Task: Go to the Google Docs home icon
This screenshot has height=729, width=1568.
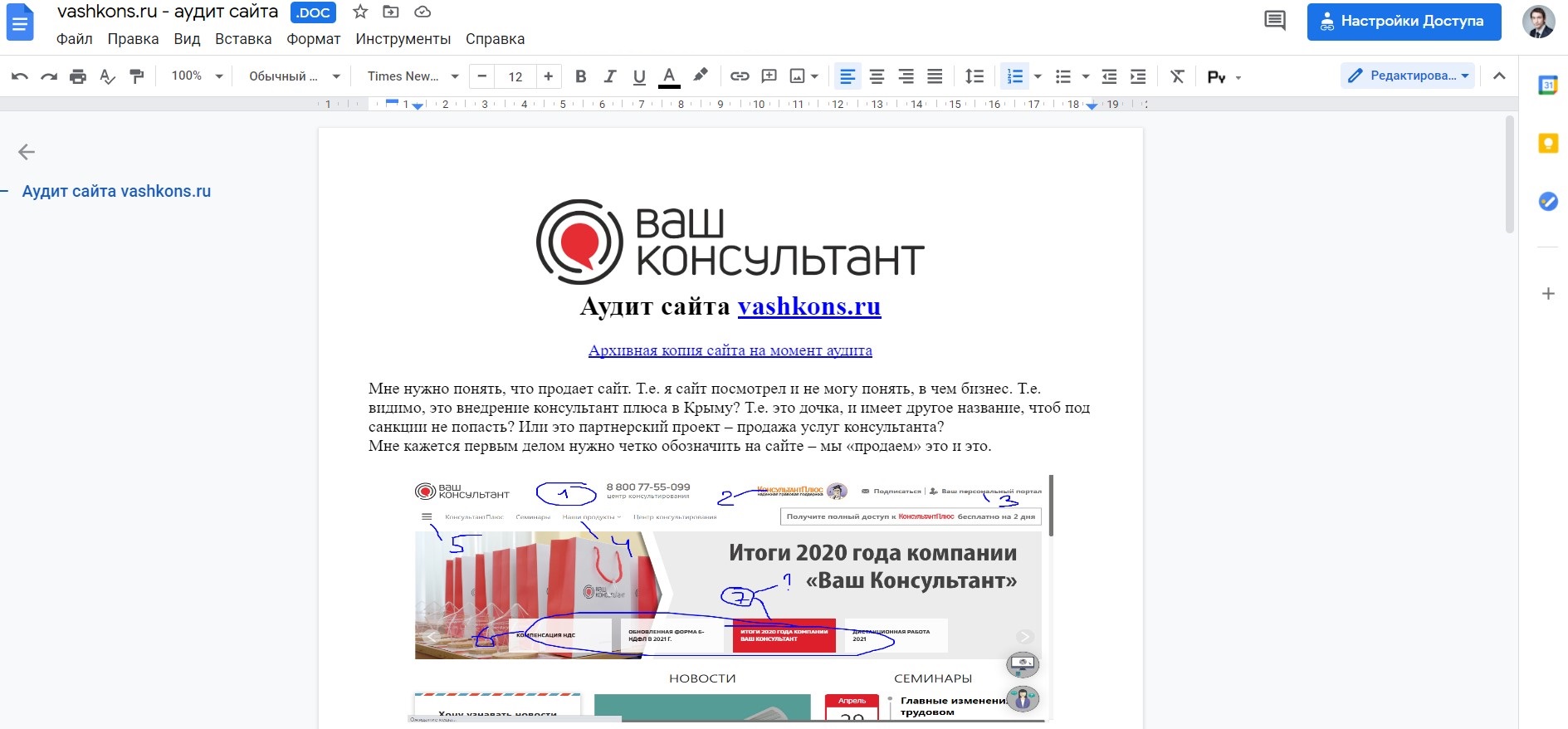Action: [x=20, y=22]
